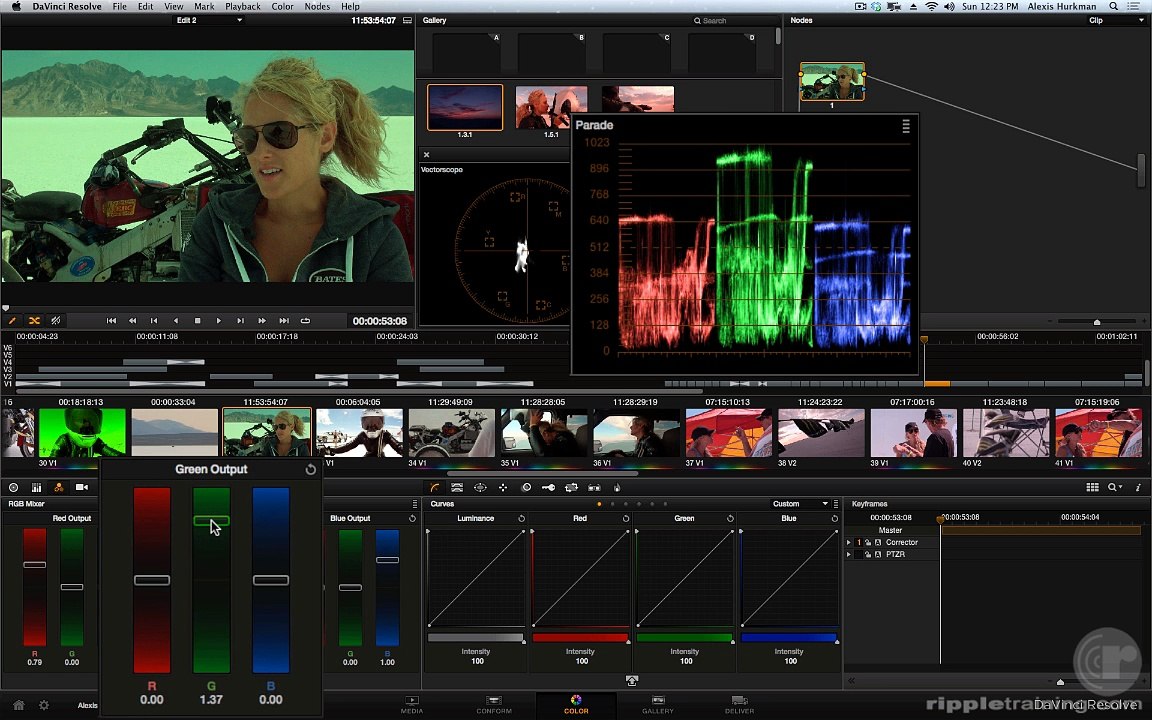The image size is (1152, 720).
Task: Reset the Green Output channel
Action: click(x=311, y=469)
